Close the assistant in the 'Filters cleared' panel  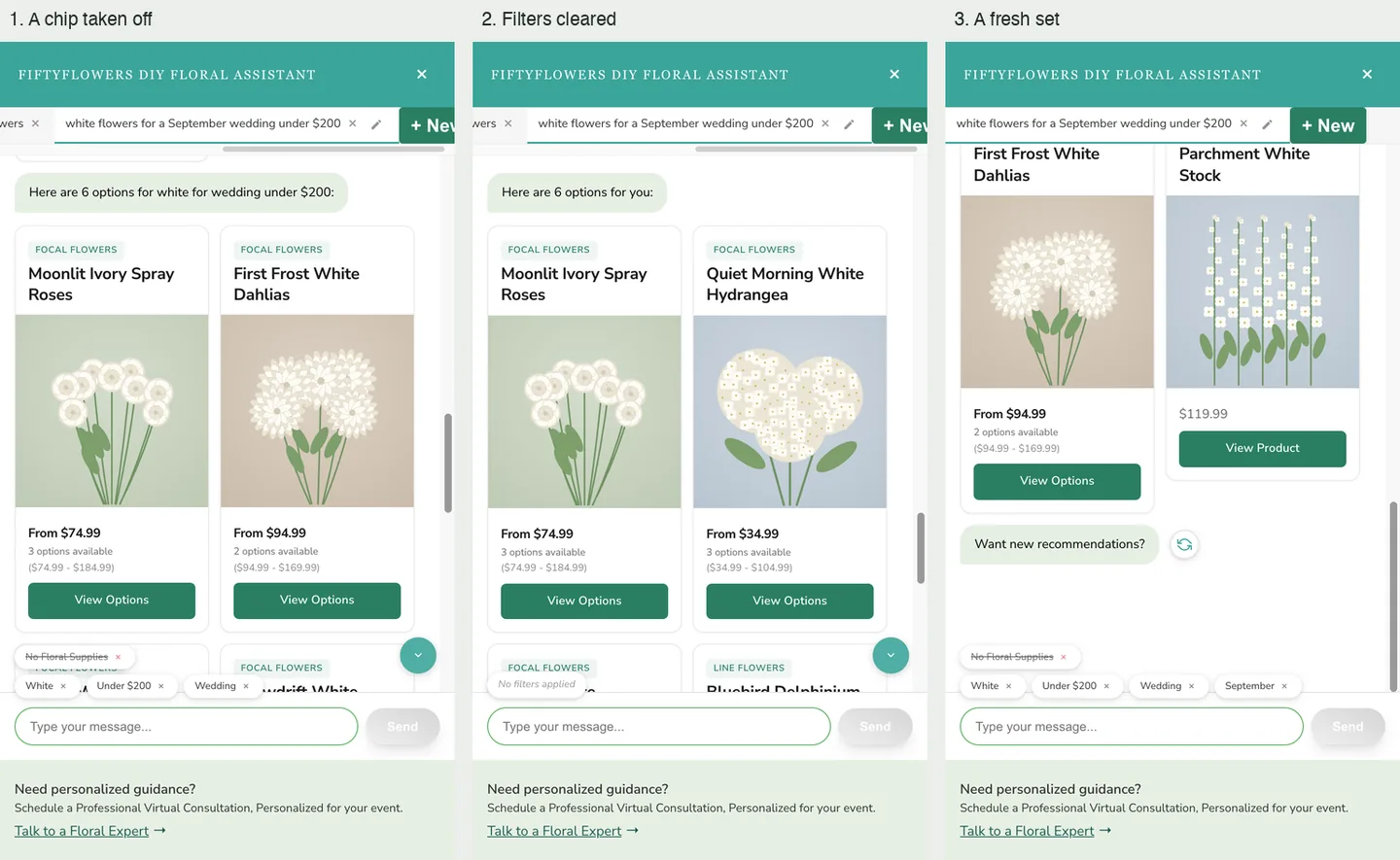pos(894,74)
